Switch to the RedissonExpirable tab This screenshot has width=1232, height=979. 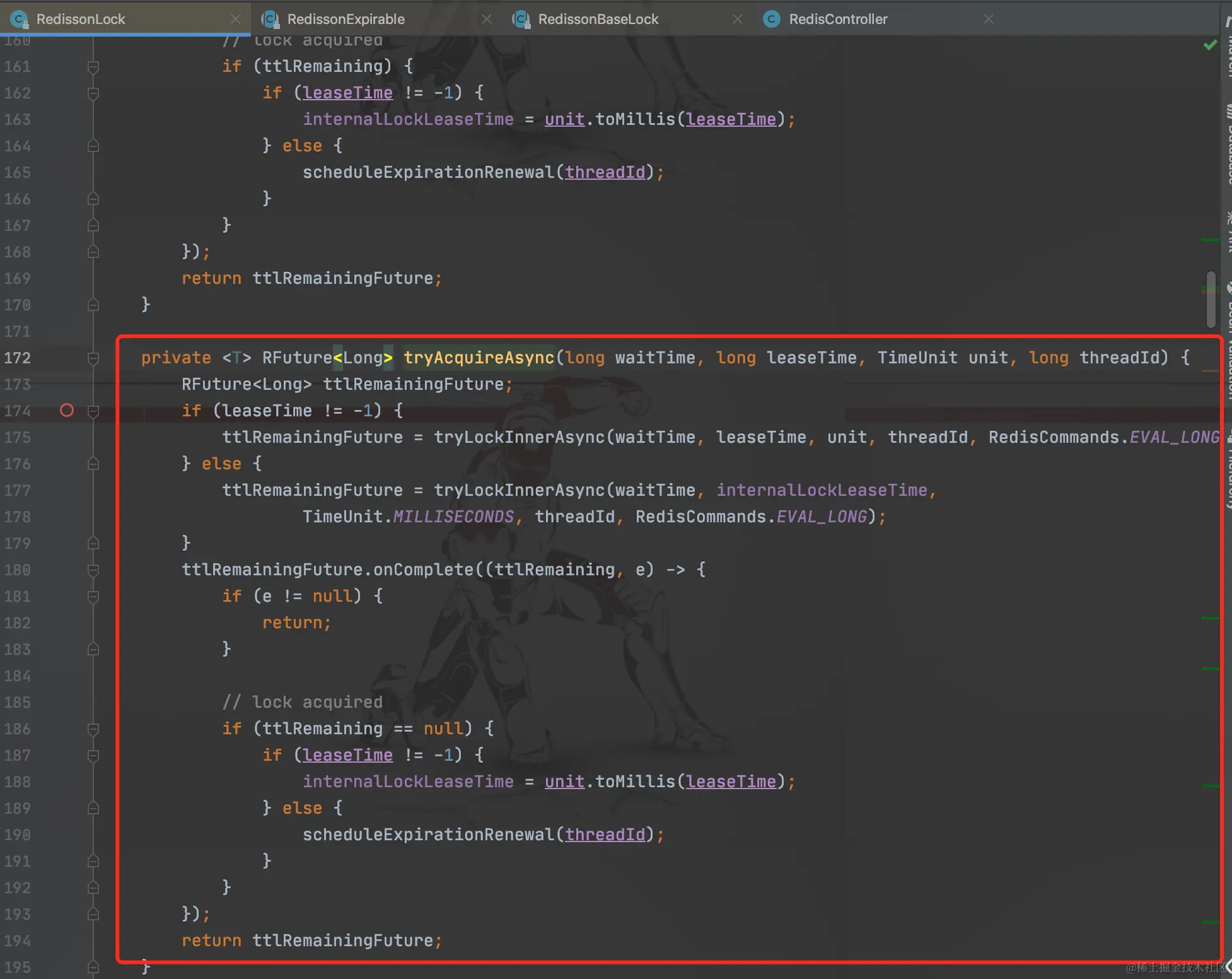click(x=346, y=20)
